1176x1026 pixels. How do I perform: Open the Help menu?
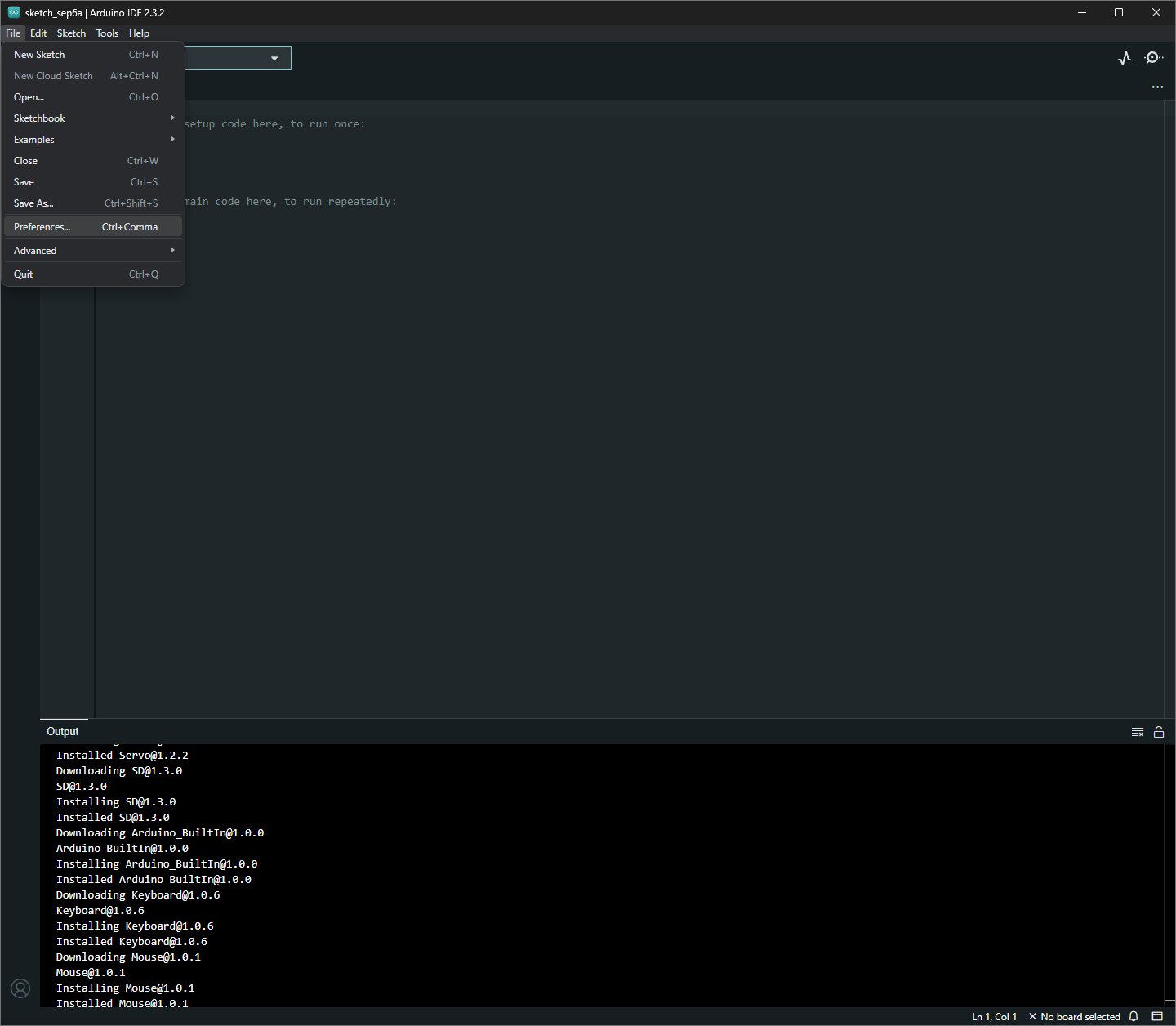click(x=139, y=33)
